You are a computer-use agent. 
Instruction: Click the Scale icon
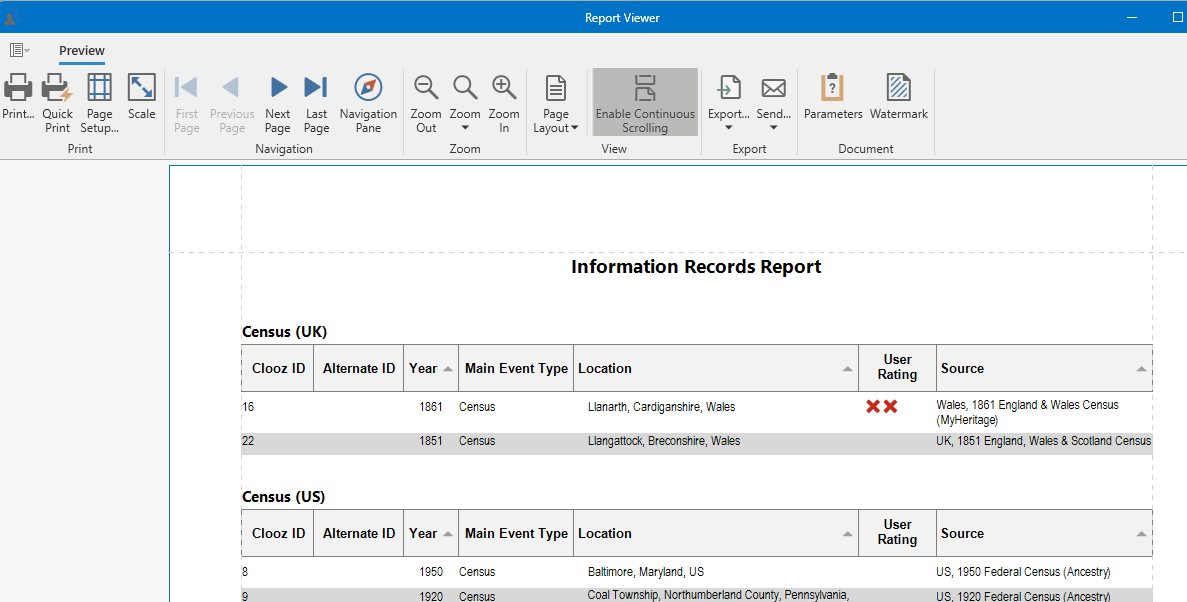click(141, 90)
